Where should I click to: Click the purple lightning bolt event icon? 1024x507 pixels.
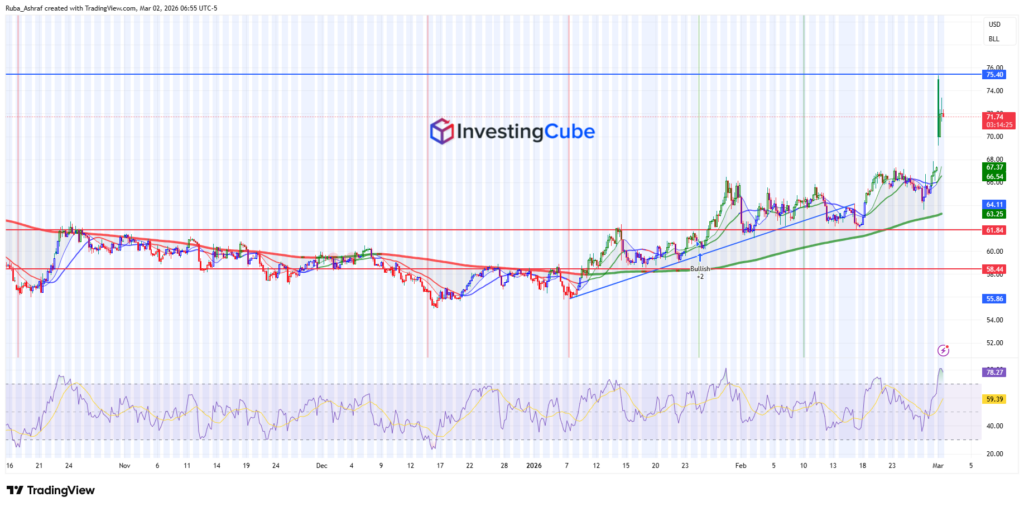[943, 350]
